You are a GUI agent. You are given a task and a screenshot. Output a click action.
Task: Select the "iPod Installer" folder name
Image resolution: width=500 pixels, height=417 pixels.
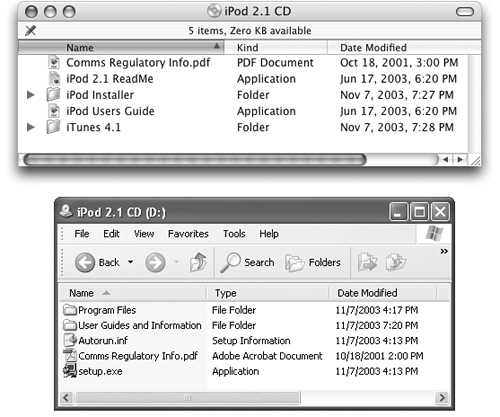tap(100, 95)
